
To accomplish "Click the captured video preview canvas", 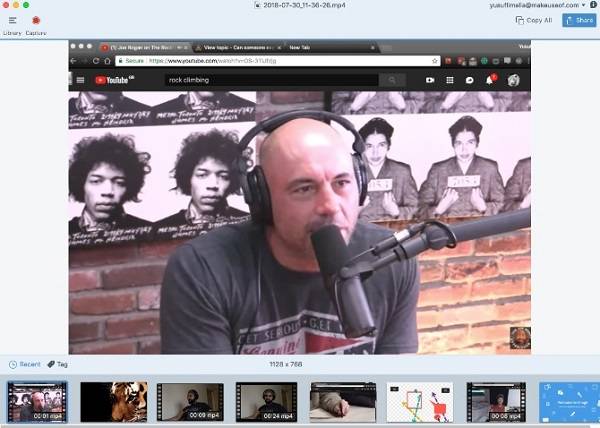I will (300, 197).
